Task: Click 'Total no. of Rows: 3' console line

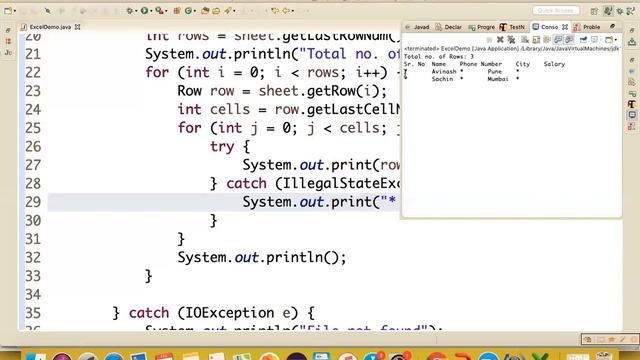Action: tap(439, 56)
